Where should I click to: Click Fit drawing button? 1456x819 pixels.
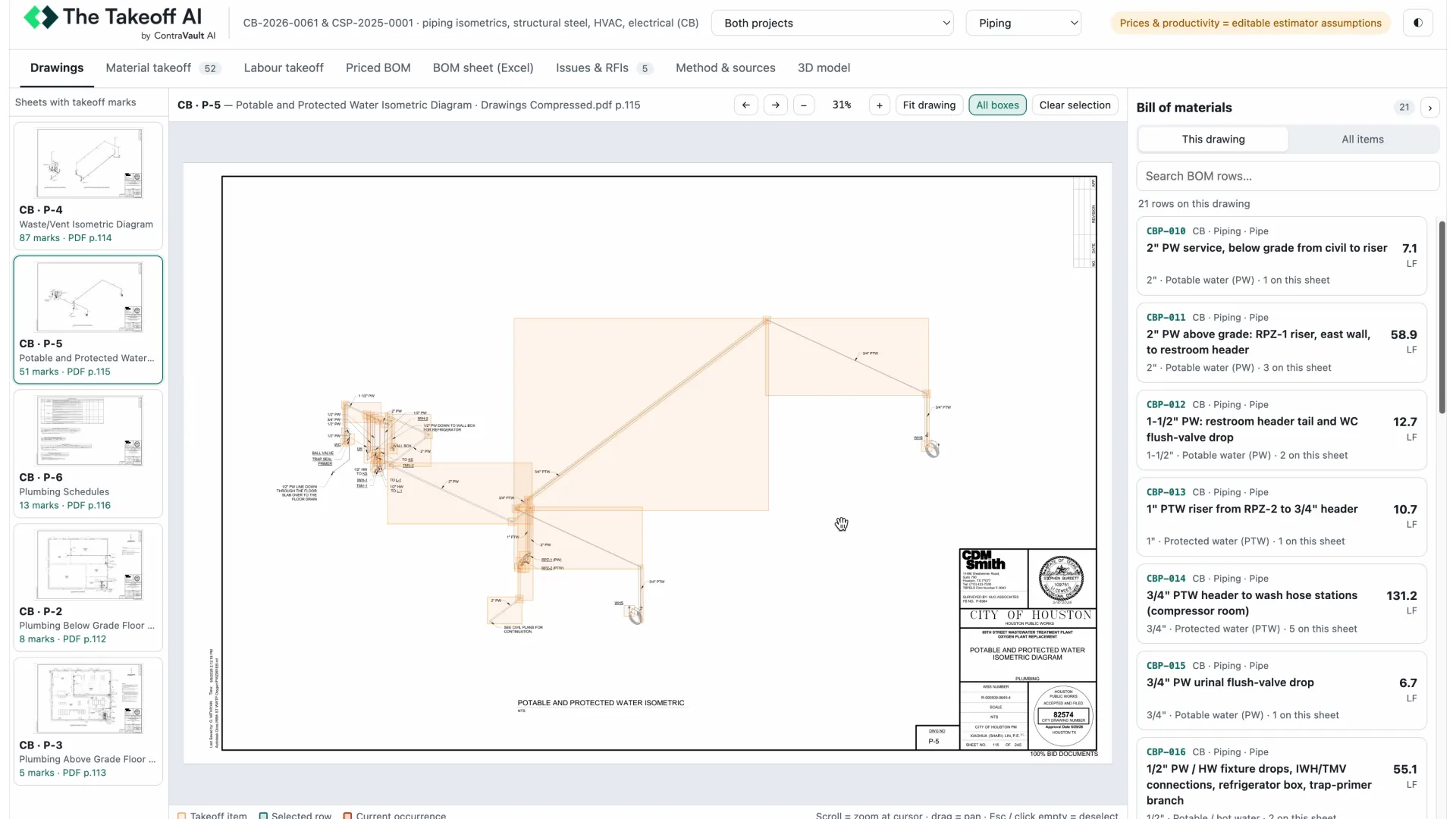(929, 105)
